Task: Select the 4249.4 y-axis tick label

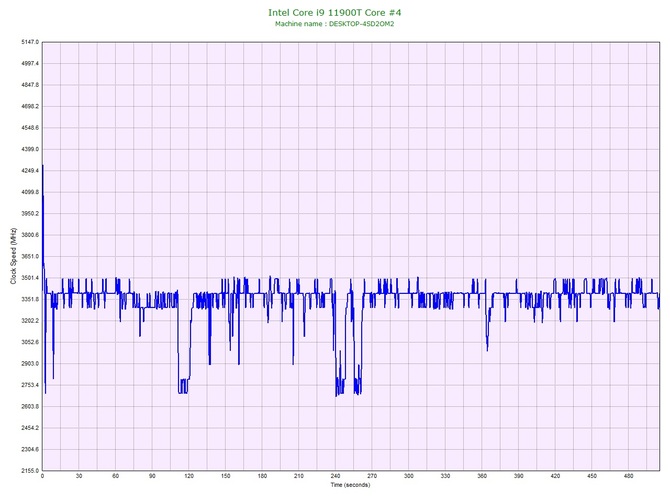Action: coord(30,171)
